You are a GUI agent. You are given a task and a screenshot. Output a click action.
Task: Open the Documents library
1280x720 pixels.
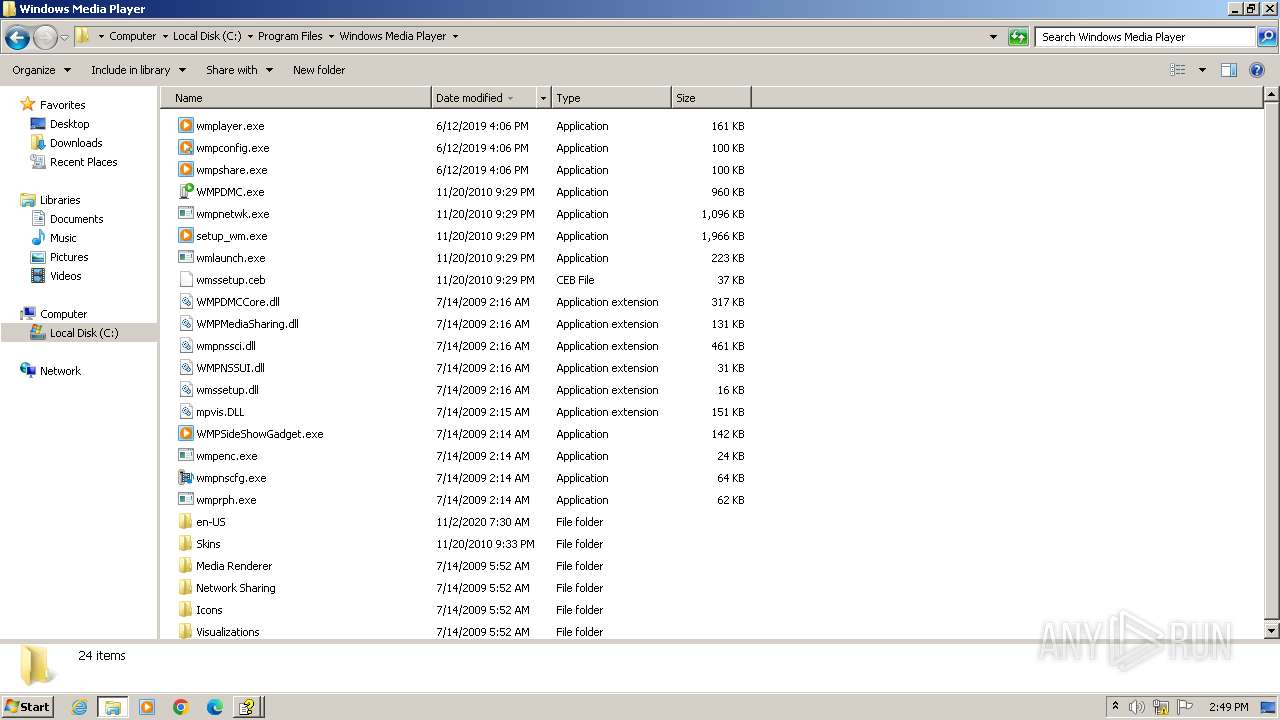(x=76, y=219)
